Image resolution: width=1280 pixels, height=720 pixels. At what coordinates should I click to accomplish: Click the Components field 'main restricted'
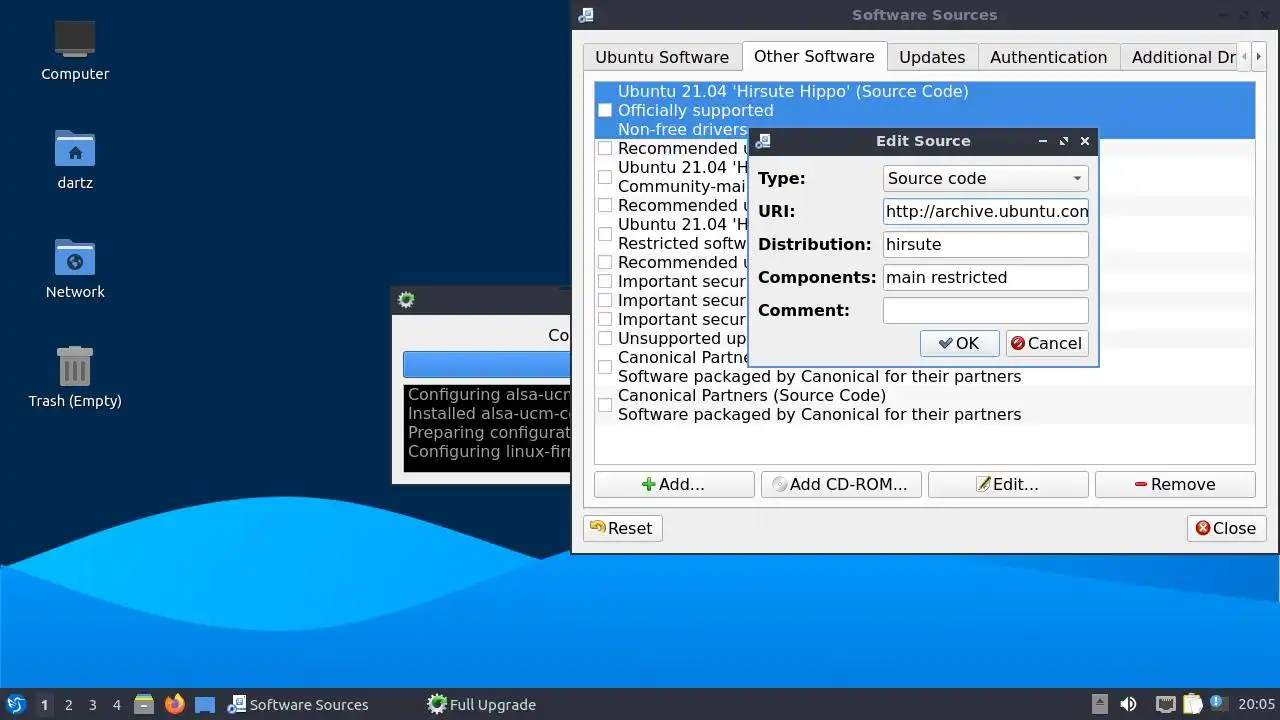[x=985, y=277]
